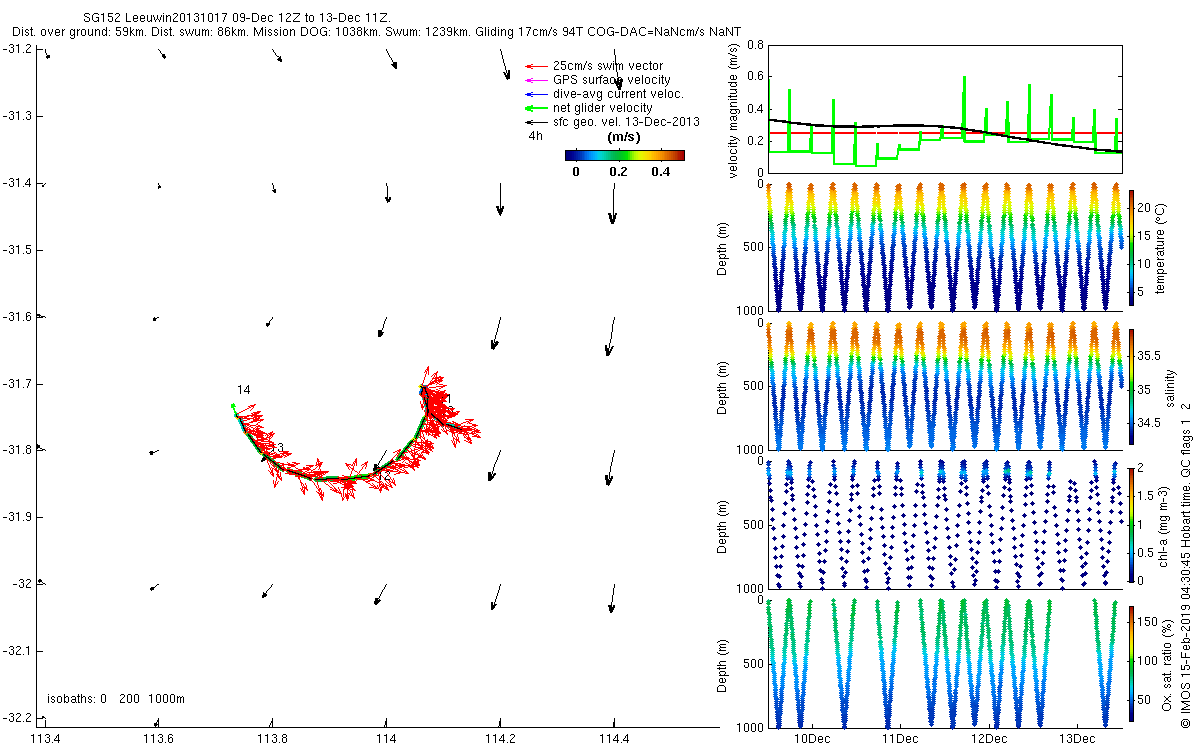Screen dimensions: 1200x750
Task: Click the black sfc geo. vel. legend arrow
Action: point(535,122)
